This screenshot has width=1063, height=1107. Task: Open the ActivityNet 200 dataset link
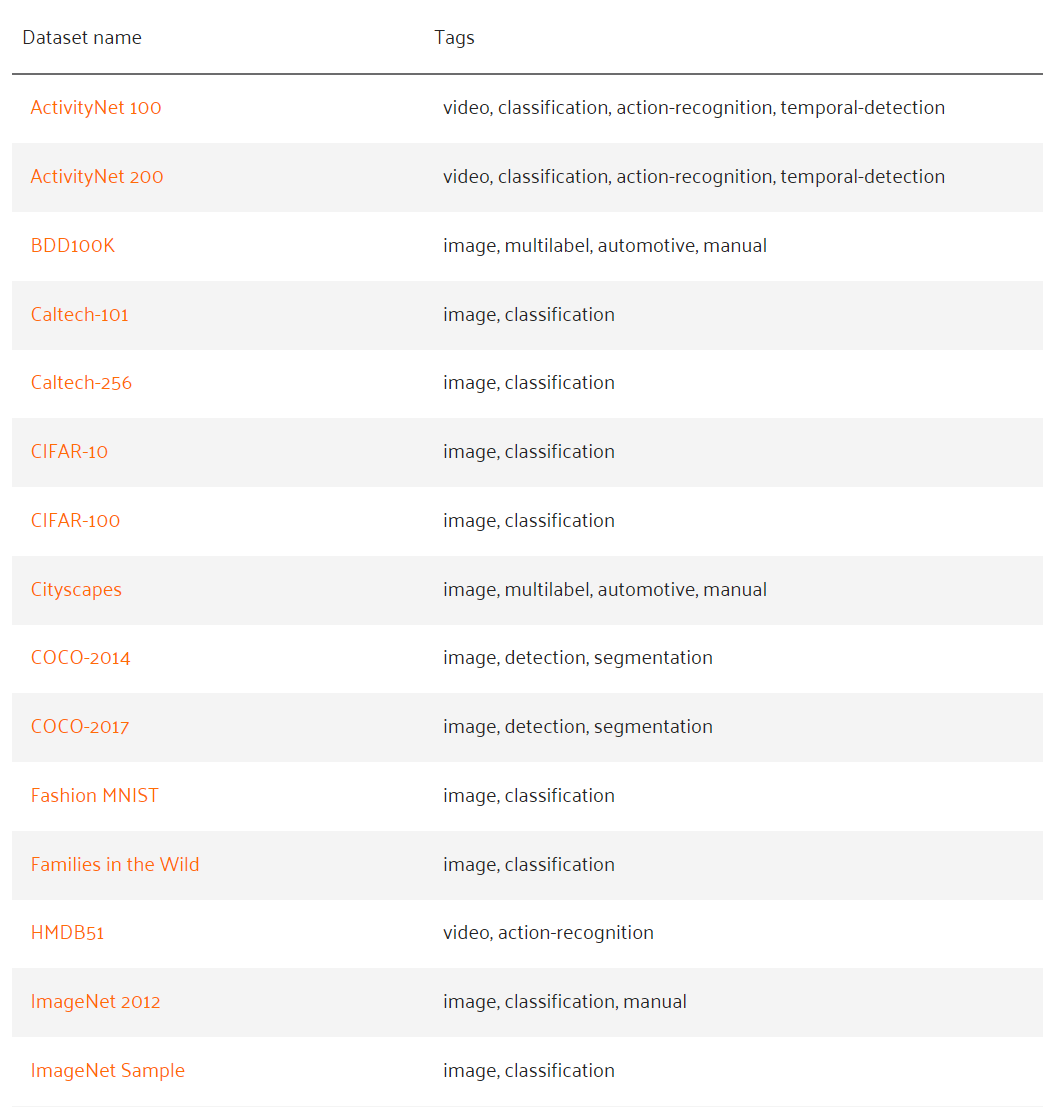click(x=97, y=177)
